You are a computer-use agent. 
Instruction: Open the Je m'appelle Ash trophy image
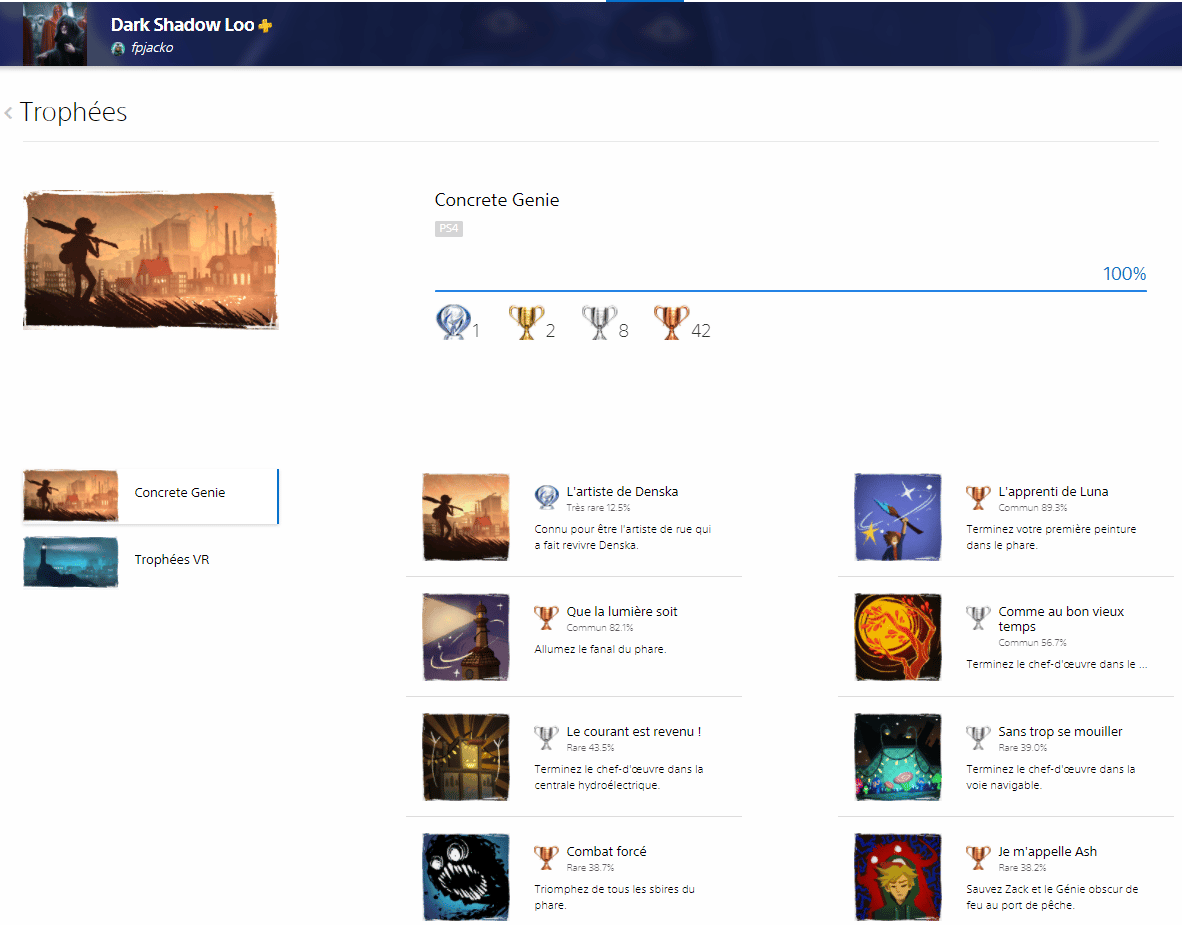click(898, 877)
